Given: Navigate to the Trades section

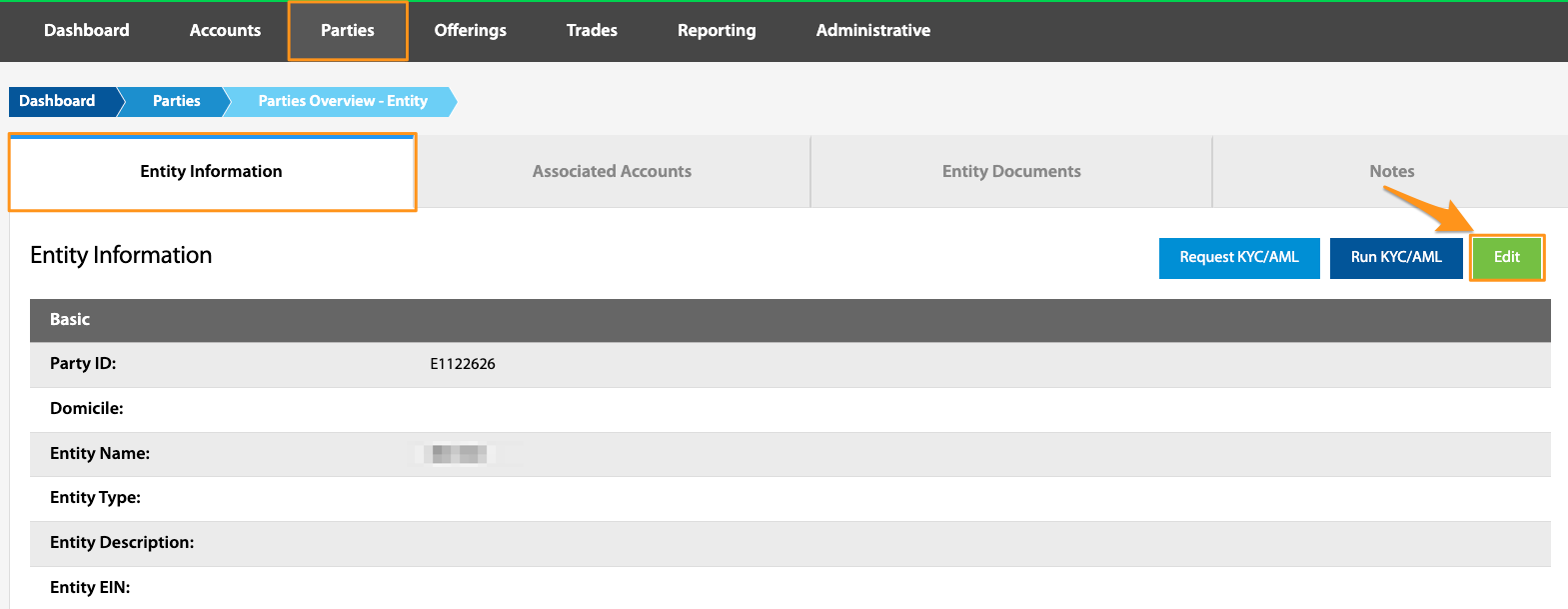Looking at the screenshot, I should coord(592,30).
